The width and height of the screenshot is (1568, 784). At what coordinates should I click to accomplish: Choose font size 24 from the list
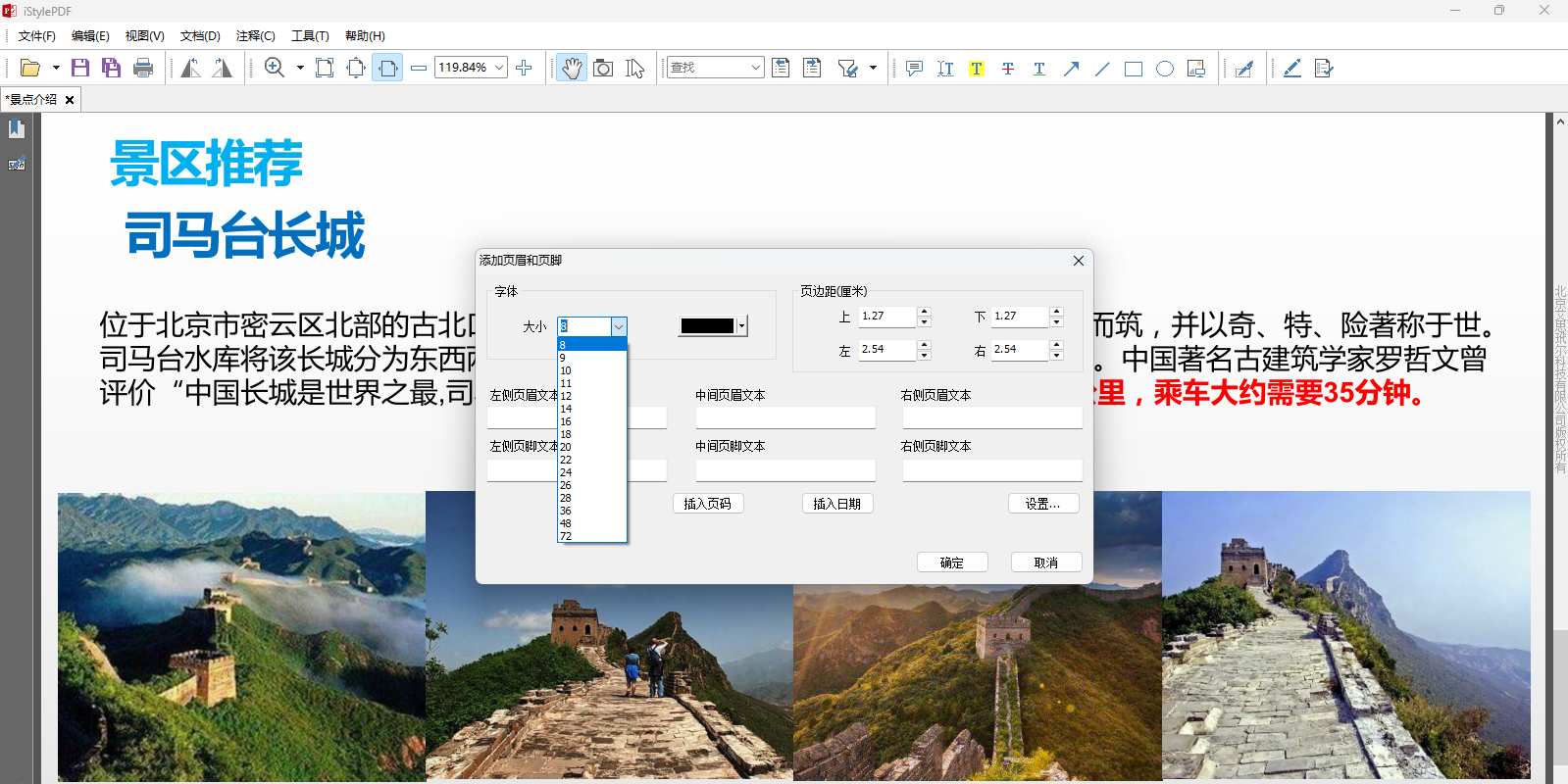(x=566, y=472)
